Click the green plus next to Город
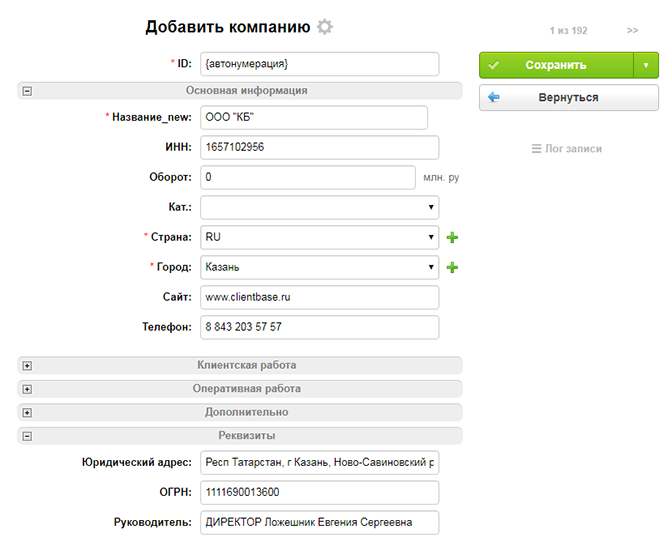Screen dimensions: 672x542 pyautogui.click(x=452, y=268)
